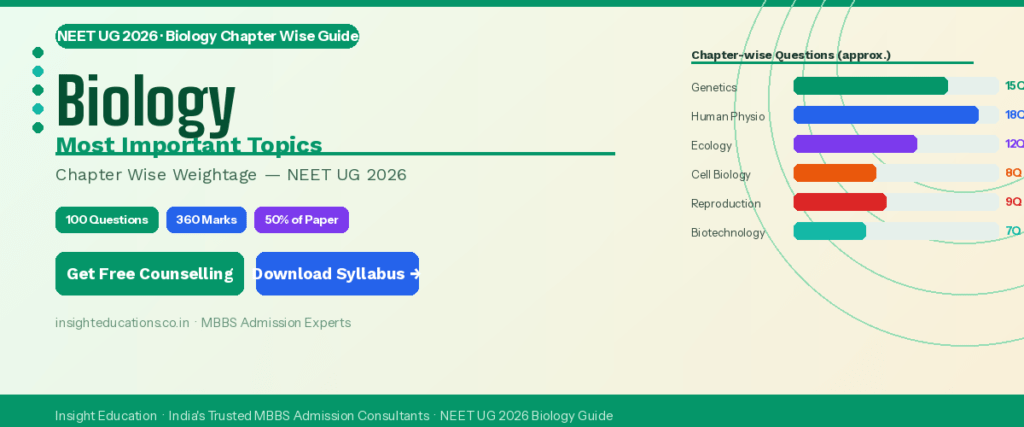Select the 100 Questions badge

[107, 220]
